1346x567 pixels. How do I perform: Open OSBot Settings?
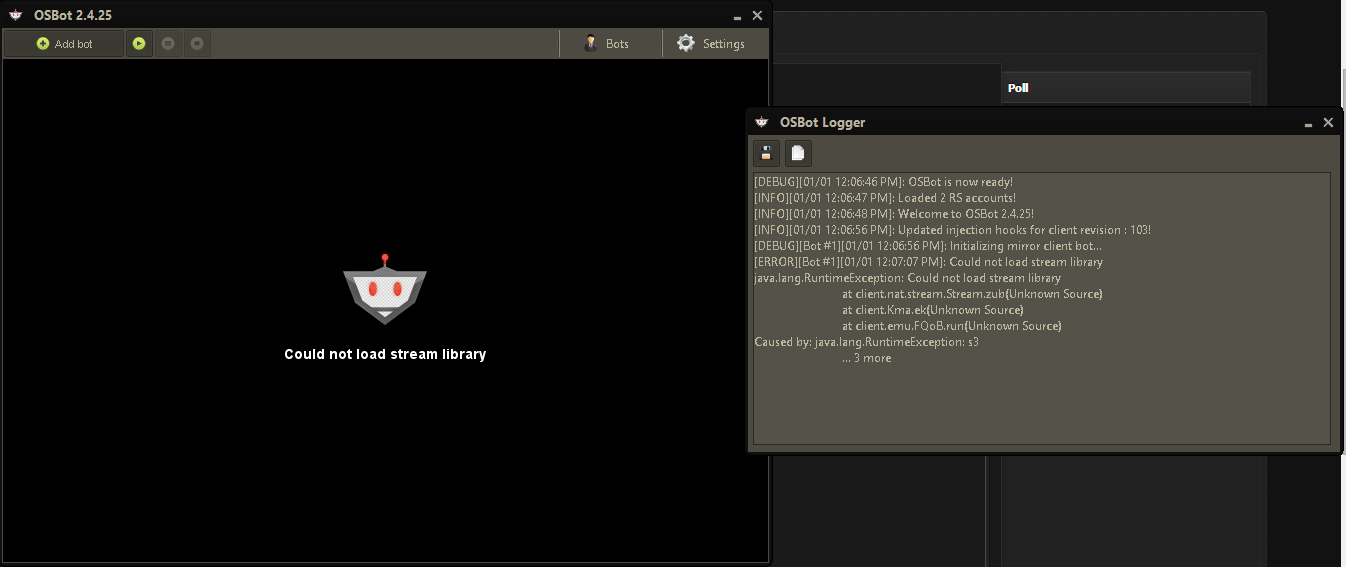(x=715, y=44)
